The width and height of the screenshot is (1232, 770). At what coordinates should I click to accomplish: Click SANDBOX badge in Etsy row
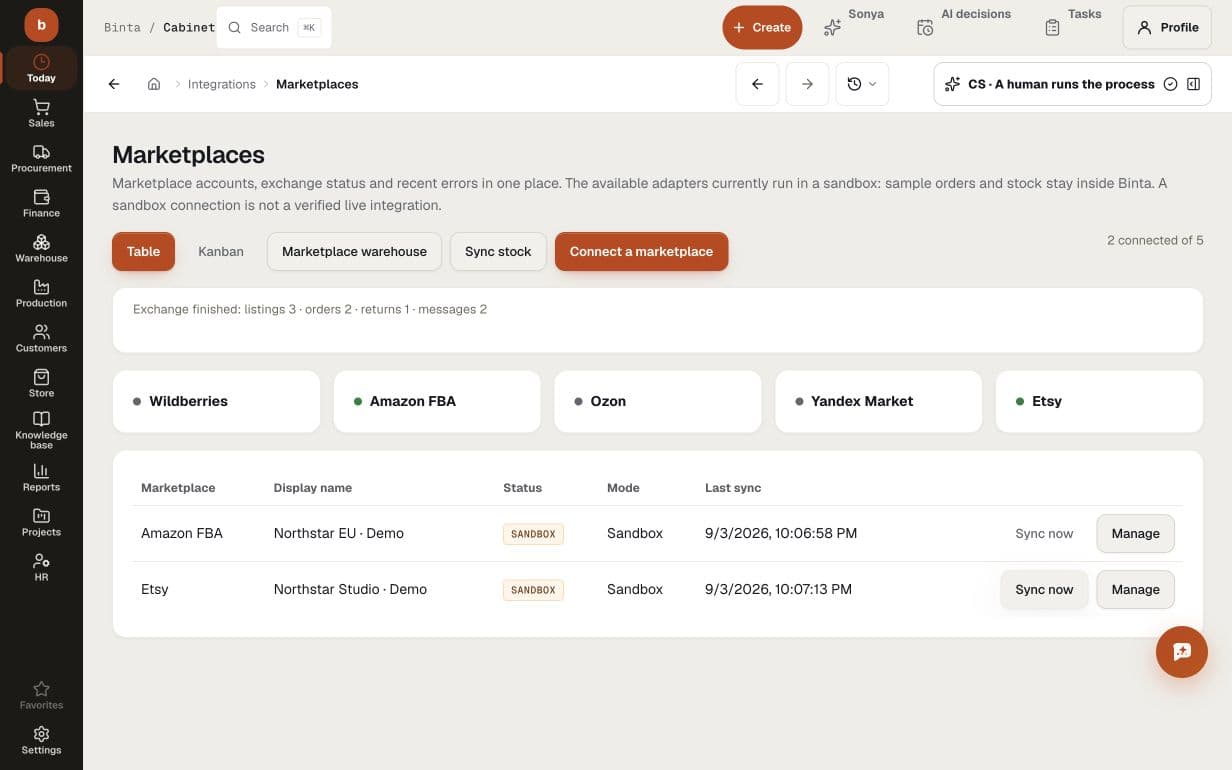point(533,590)
